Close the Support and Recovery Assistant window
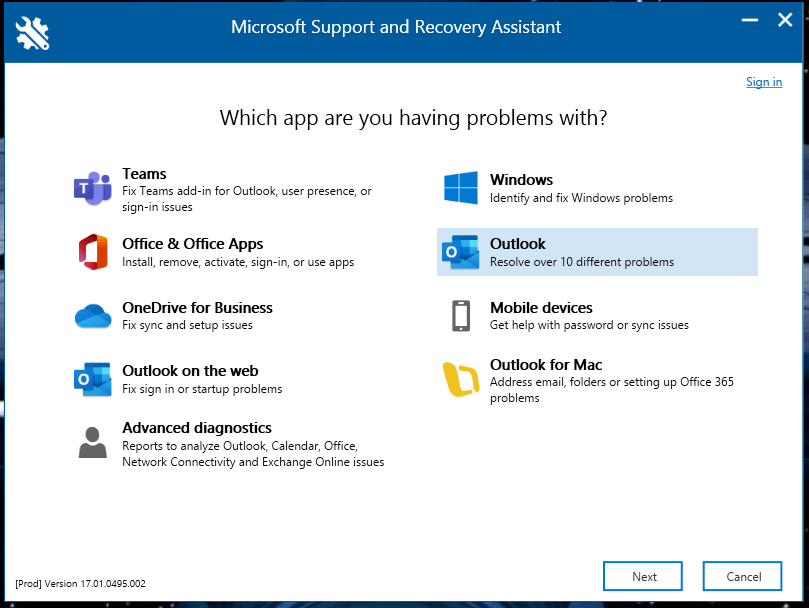Viewport: 809px width, 608px height. (785, 20)
